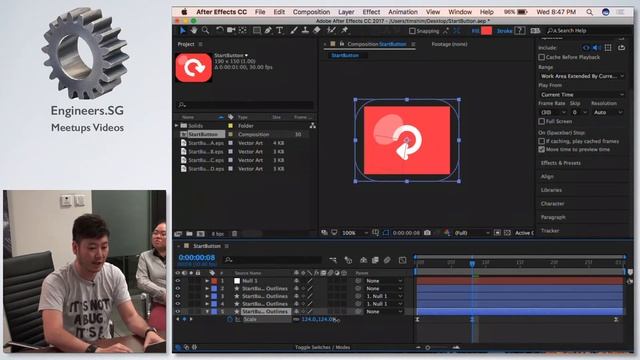Hide layer 2 with its eye icon
Image resolution: width=640 pixels, height=360 pixels.
click(x=178, y=289)
